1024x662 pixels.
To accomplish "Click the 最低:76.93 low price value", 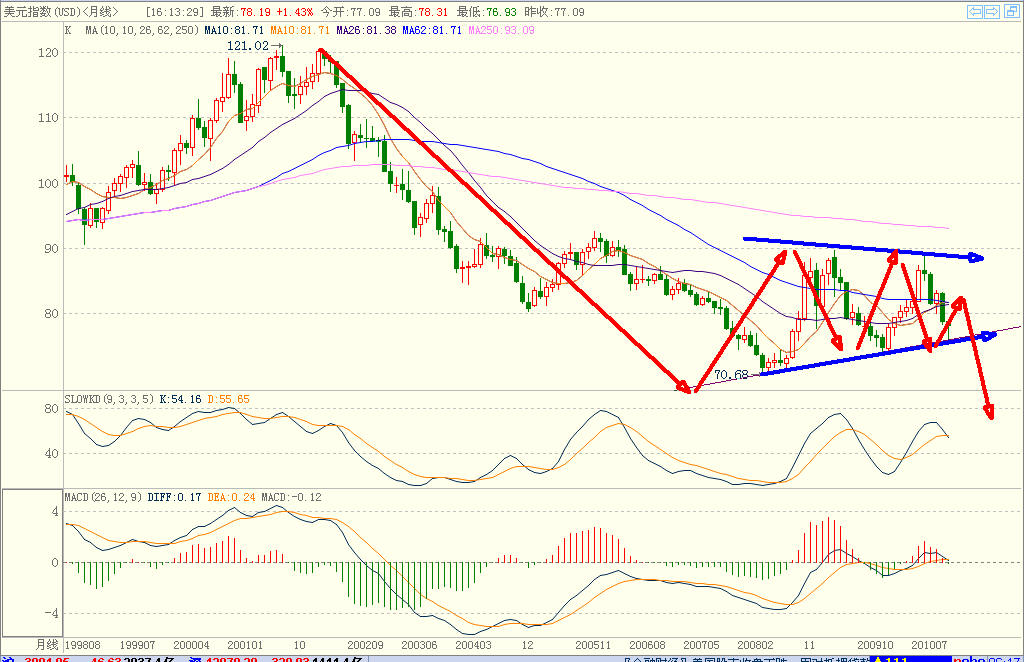I will [x=486, y=12].
